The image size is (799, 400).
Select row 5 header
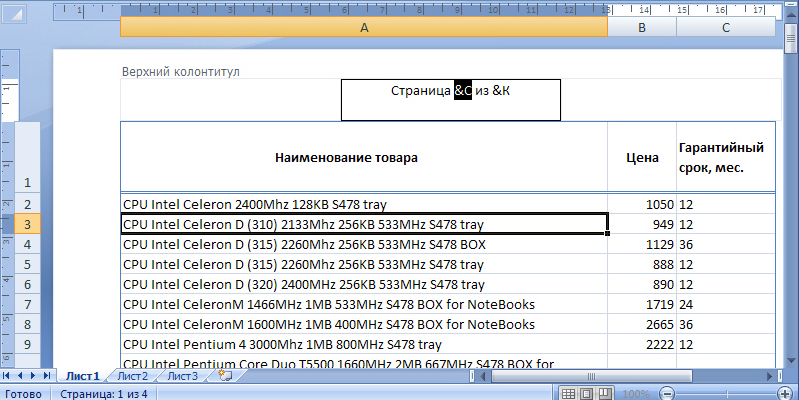point(28,264)
